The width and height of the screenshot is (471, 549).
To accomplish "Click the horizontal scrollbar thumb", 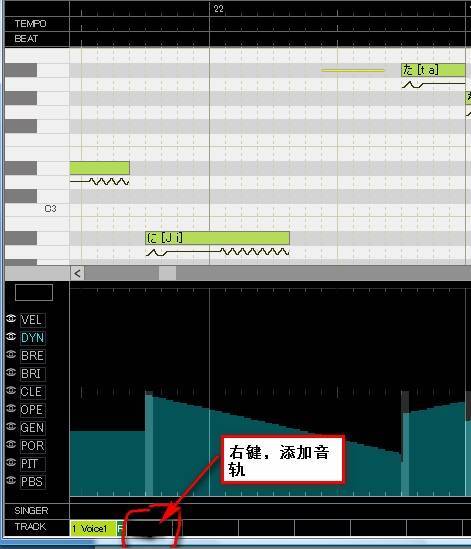I will point(167,273).
